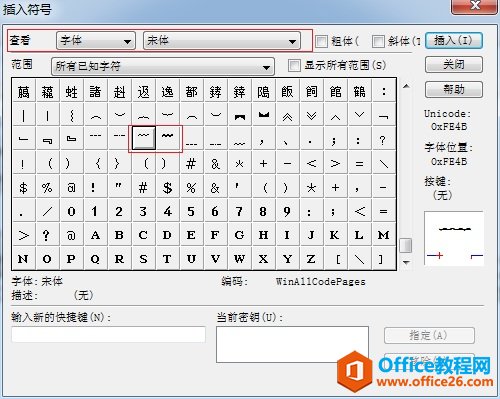Choose the double down chevron symbol ︾

click(312, 114)
